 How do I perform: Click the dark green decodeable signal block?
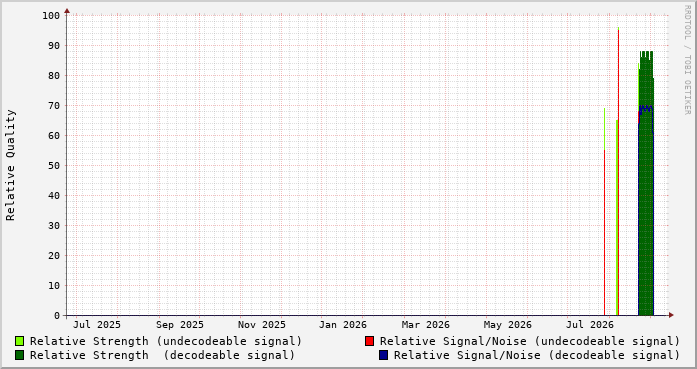pos(646,183)
